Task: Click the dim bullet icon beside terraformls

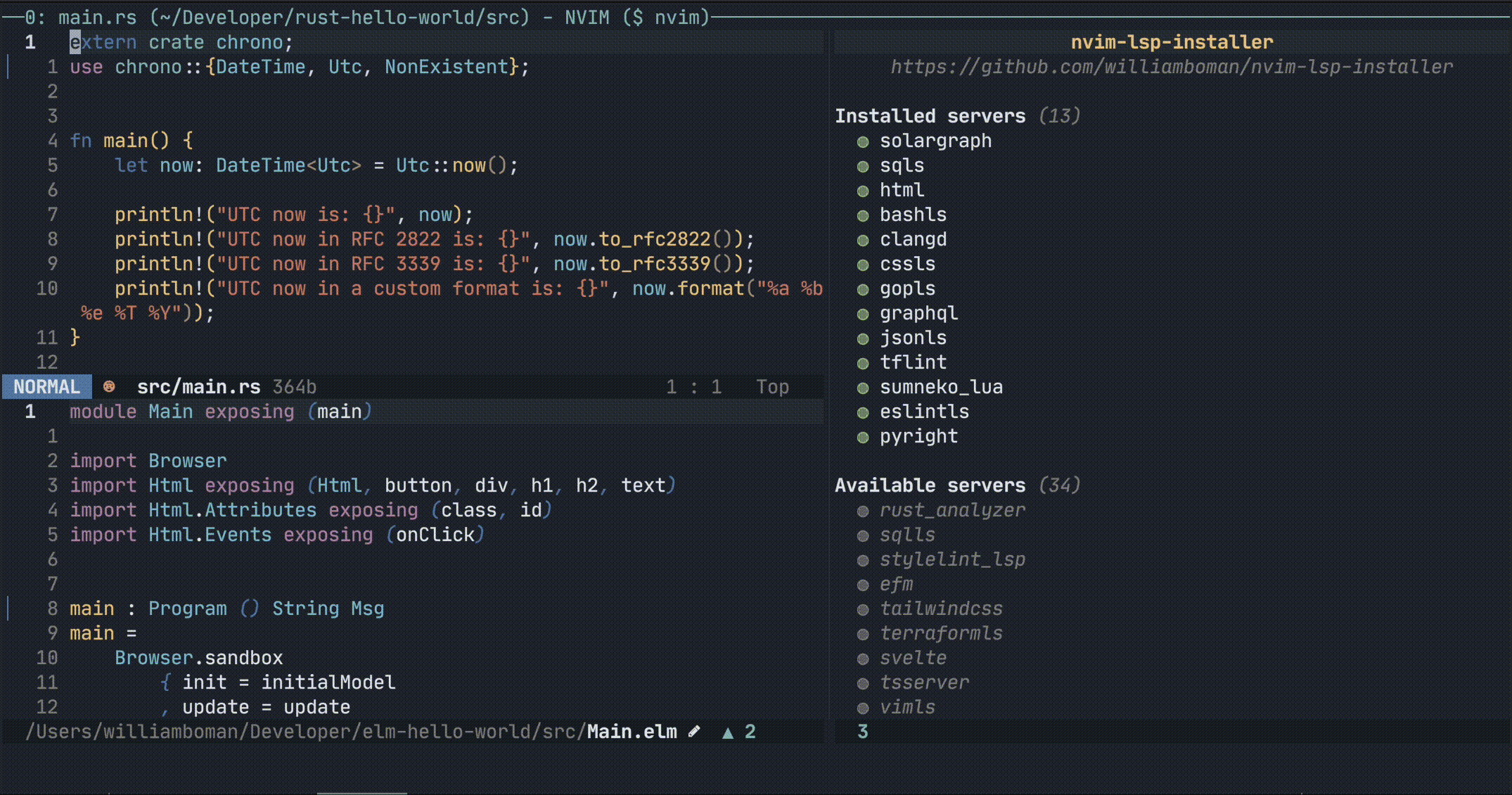Action: click(x=863, y=635)
